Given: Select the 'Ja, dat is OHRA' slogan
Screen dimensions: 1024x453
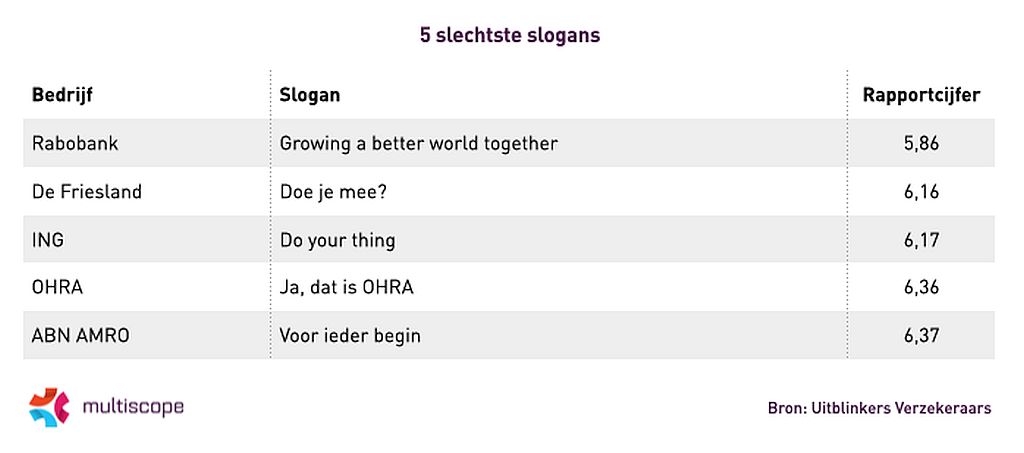Looking at the screenshot, I should coord(346,288).
